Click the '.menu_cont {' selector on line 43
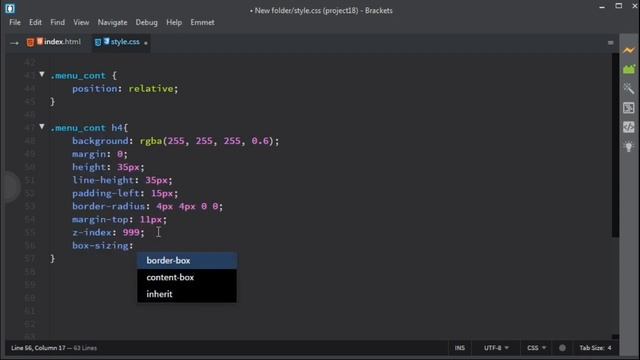The height and width of the screenshot is (360, 640). point(83,76)
